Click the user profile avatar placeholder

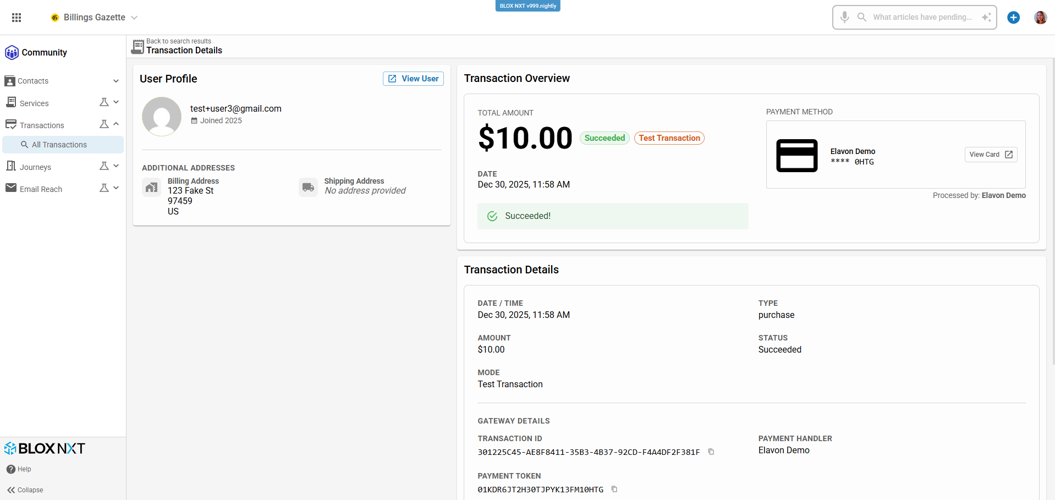tap(161, 116)
